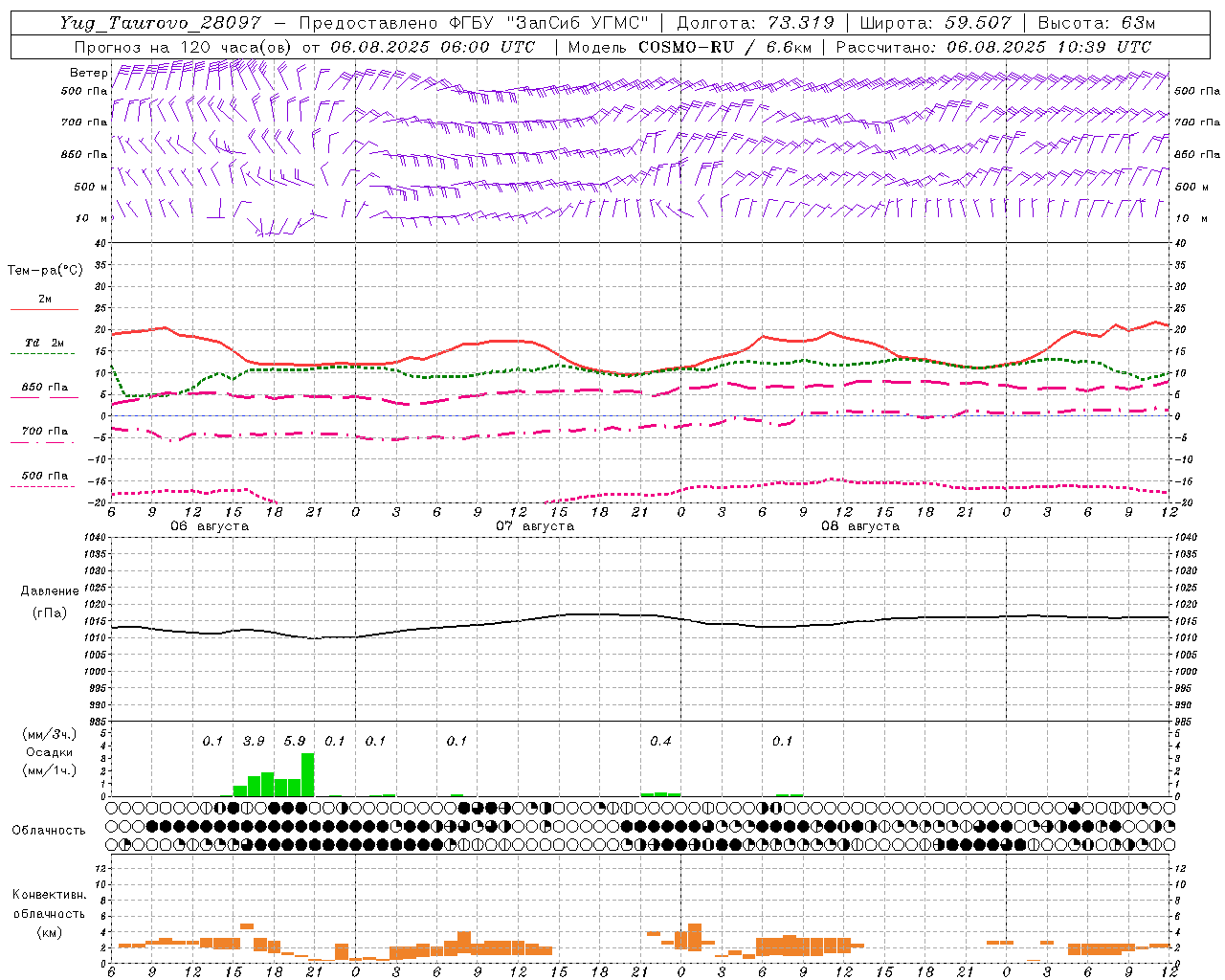Select the text ФГБУ "ЗапСиб УГМС" in header
This screenshot has height=980, width=1225.
tap(549, 23)
